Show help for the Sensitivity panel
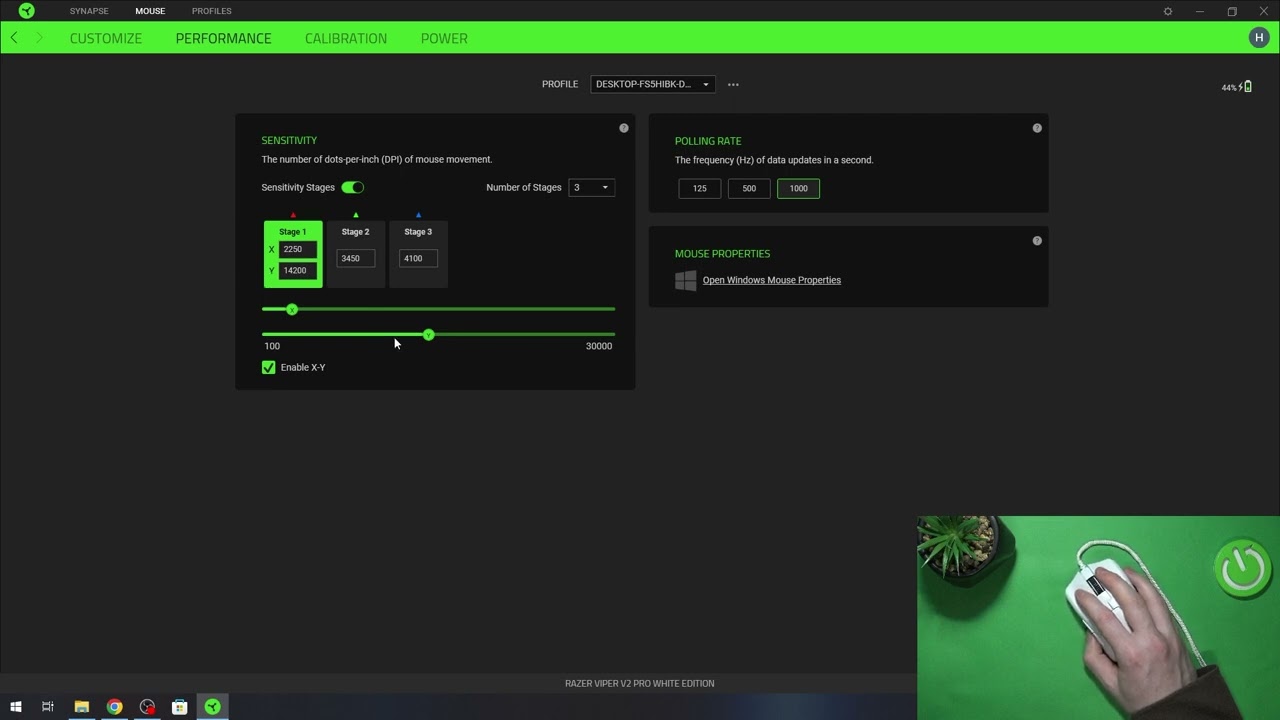This screenshot has height=720, width=1280. coord(624,128)
